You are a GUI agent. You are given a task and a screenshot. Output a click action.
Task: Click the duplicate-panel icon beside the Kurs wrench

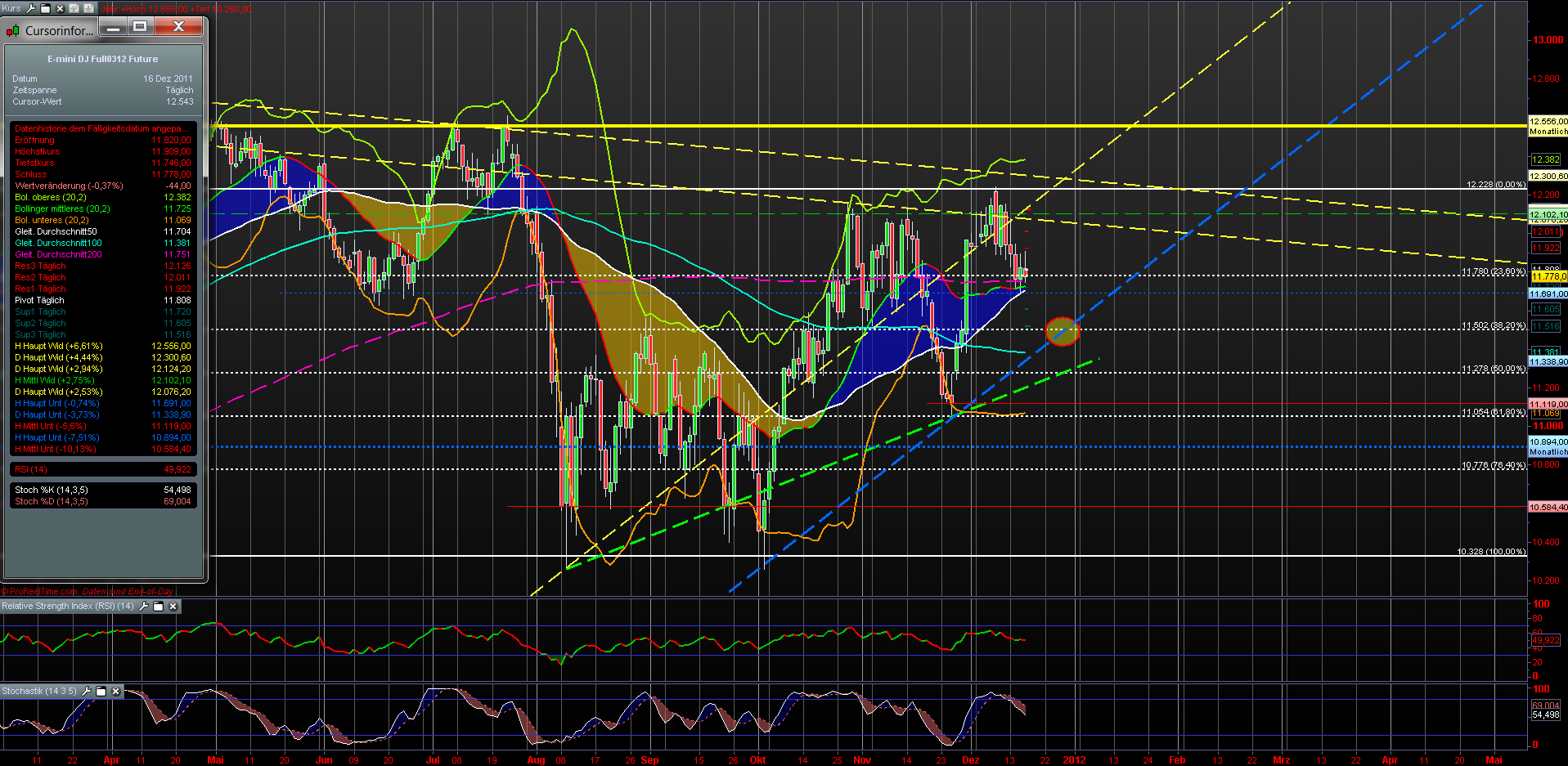point(45,9)
